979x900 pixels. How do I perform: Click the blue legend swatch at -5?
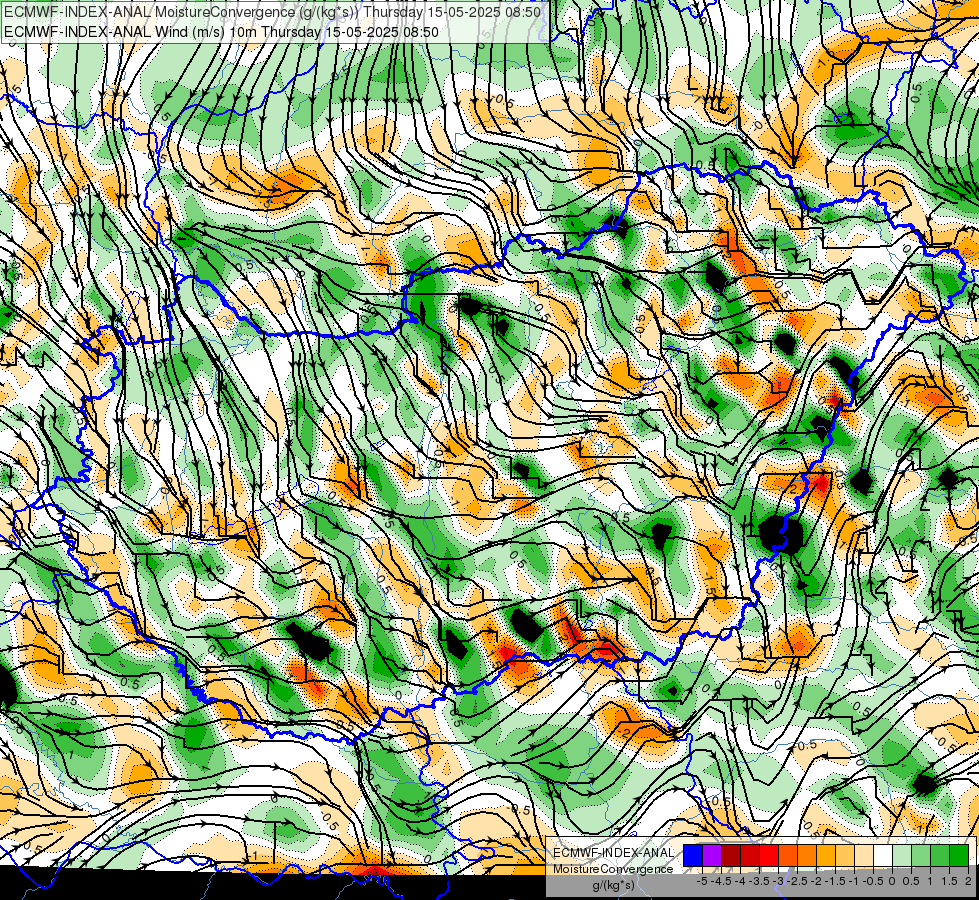(x=693, y=855)
